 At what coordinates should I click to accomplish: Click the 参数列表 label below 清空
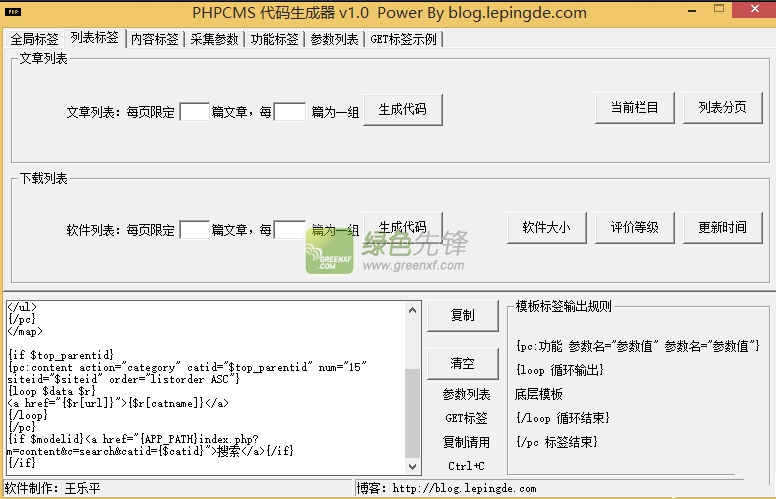click(x=466, y=394)
